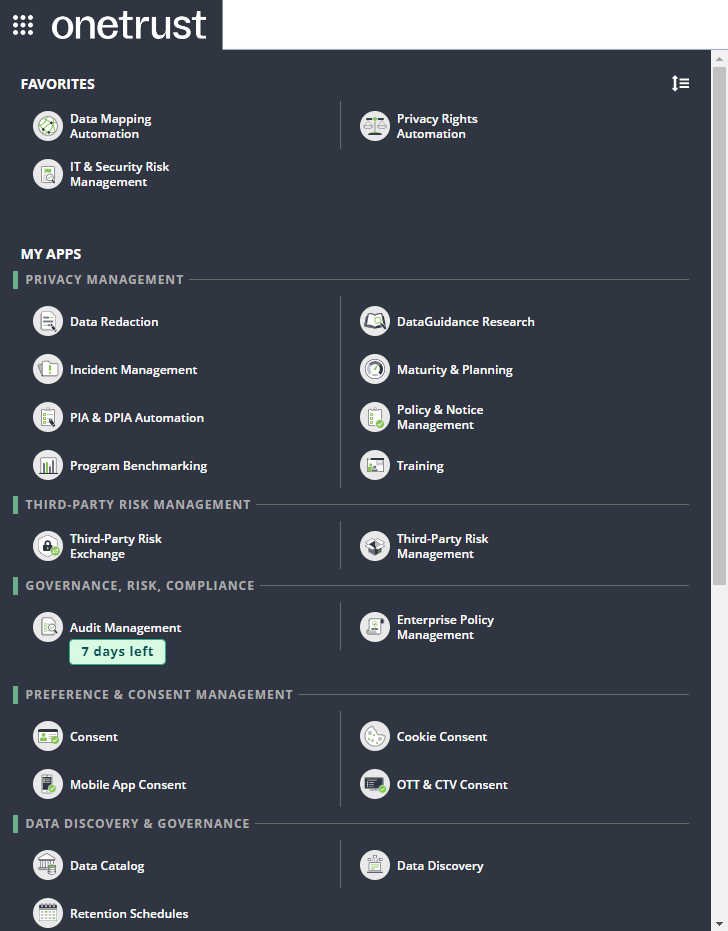
Task: Select the PIA & DPIA Automation icon
Action: [x=47, y=417]
